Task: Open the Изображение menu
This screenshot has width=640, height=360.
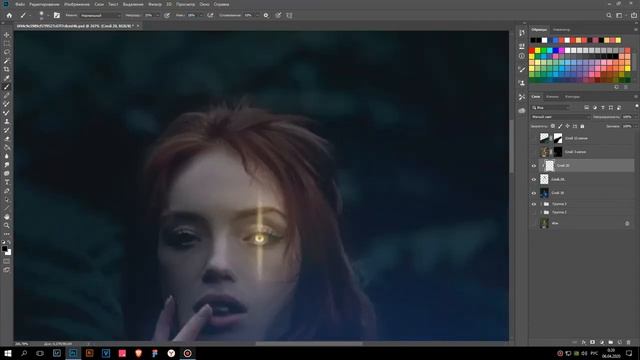Action: coord(77,4)
